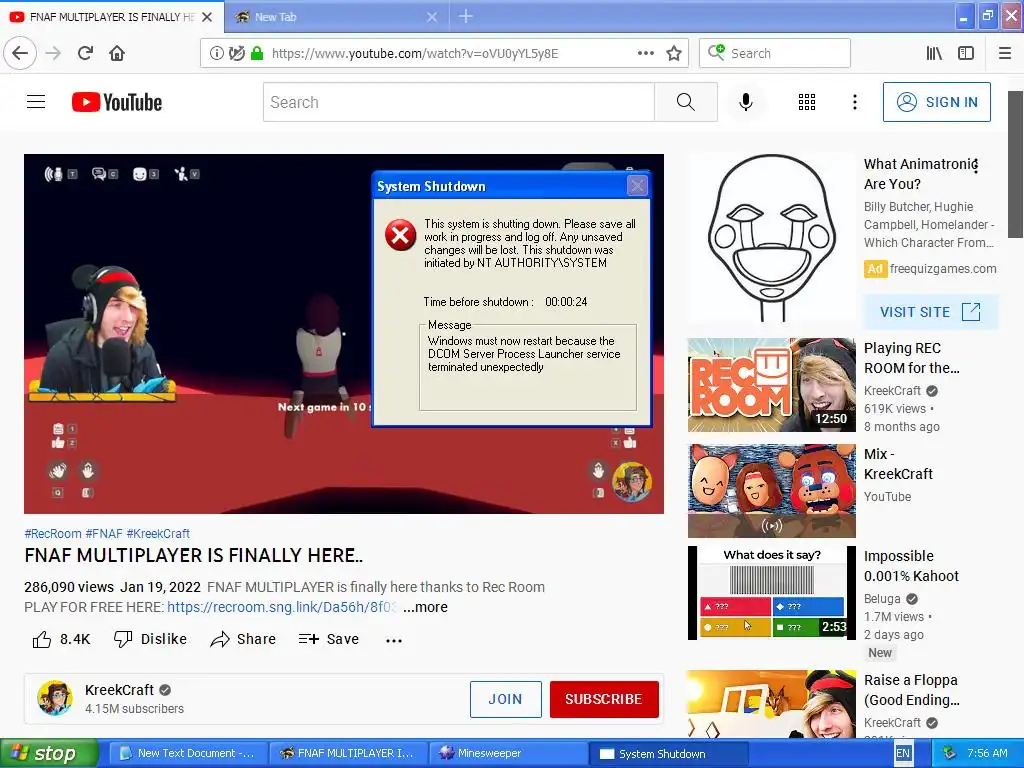1024x768 pixels.
Task: Save video to playlist
Action: coord(328,639)
